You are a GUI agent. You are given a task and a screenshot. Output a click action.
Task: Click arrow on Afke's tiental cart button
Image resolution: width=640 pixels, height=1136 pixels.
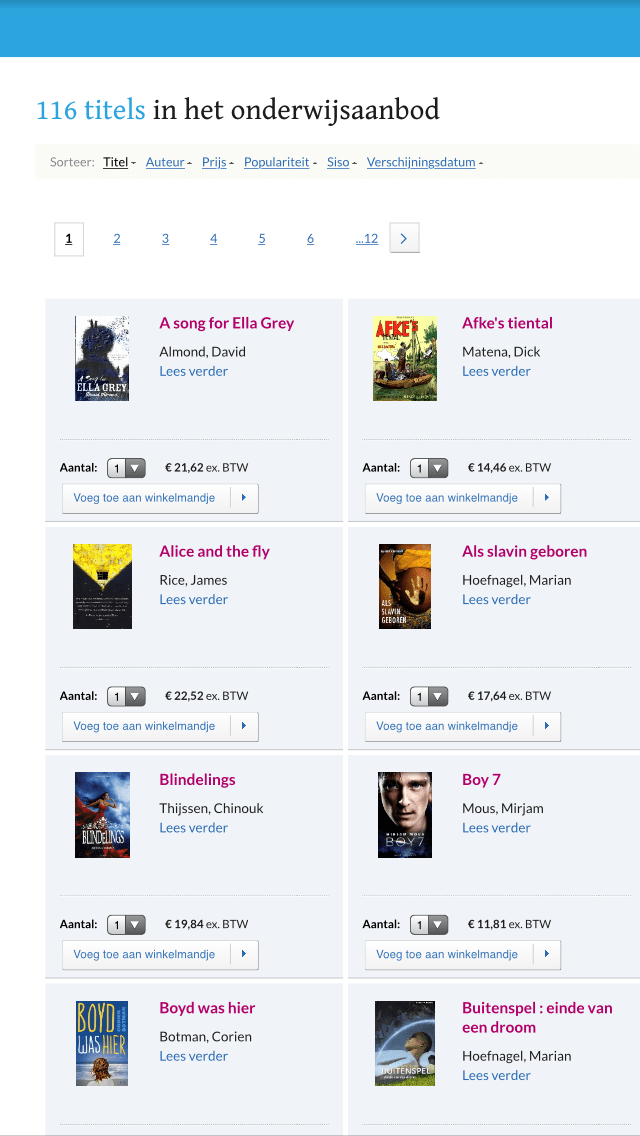[546, 498]
